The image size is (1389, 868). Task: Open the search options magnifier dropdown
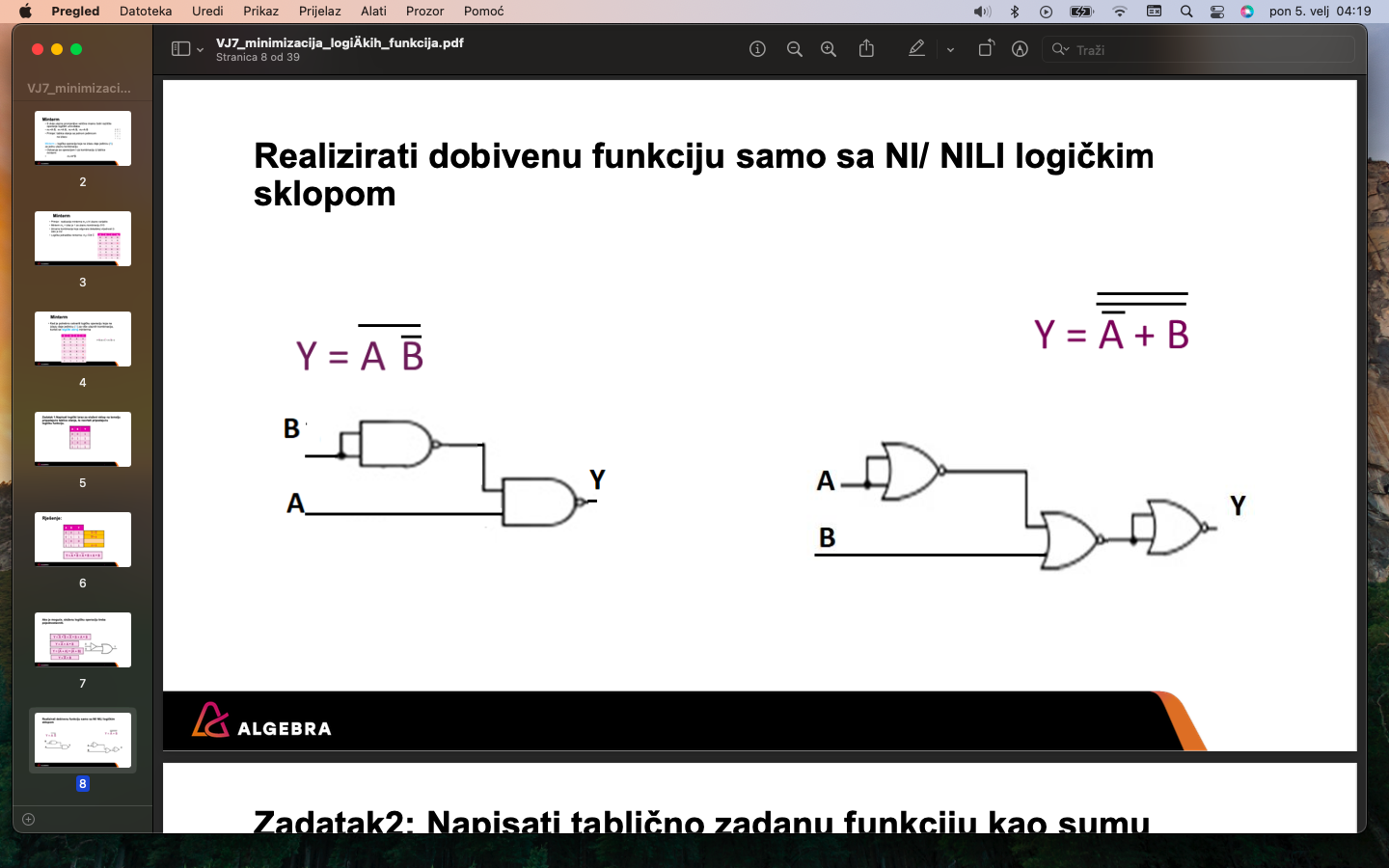click(x=1060, y=49)
